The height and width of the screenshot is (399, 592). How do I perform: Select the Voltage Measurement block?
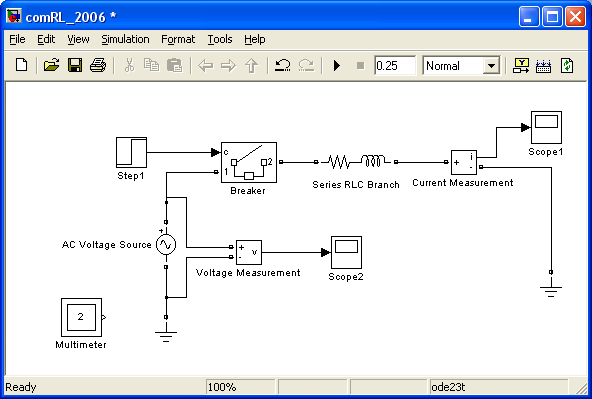point(249,252)
